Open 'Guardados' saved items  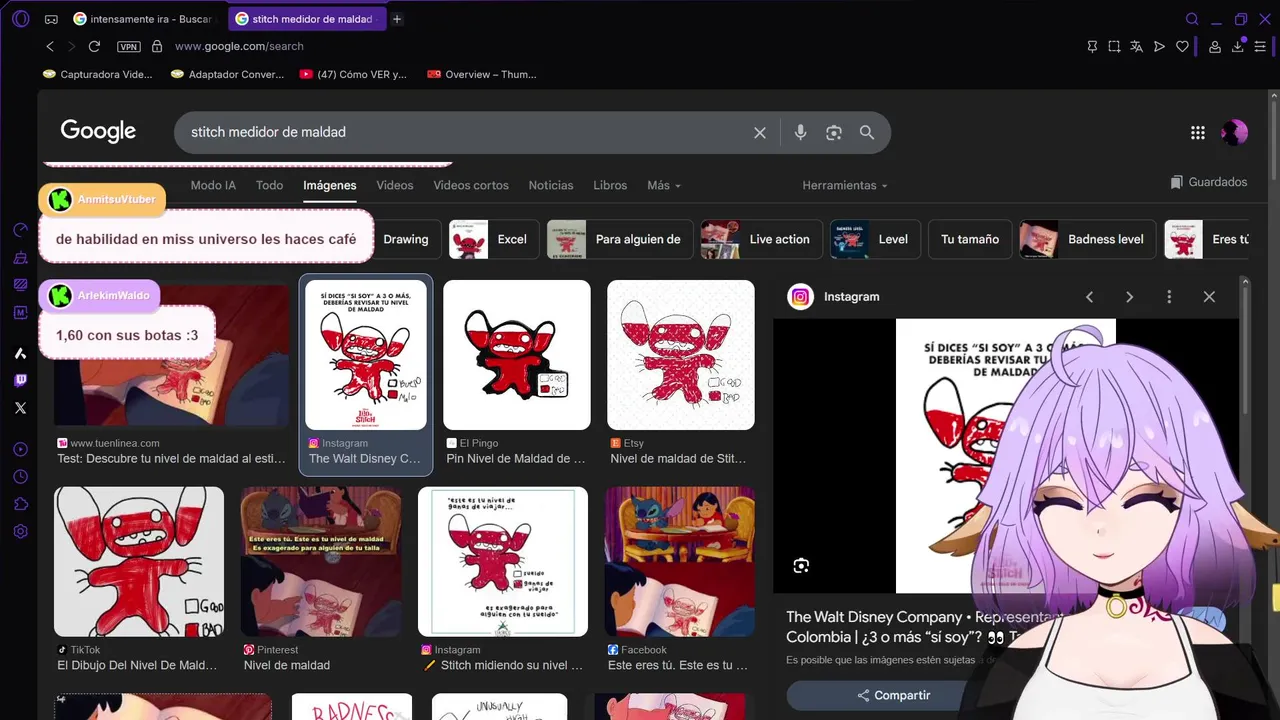tap(1209, 182)
